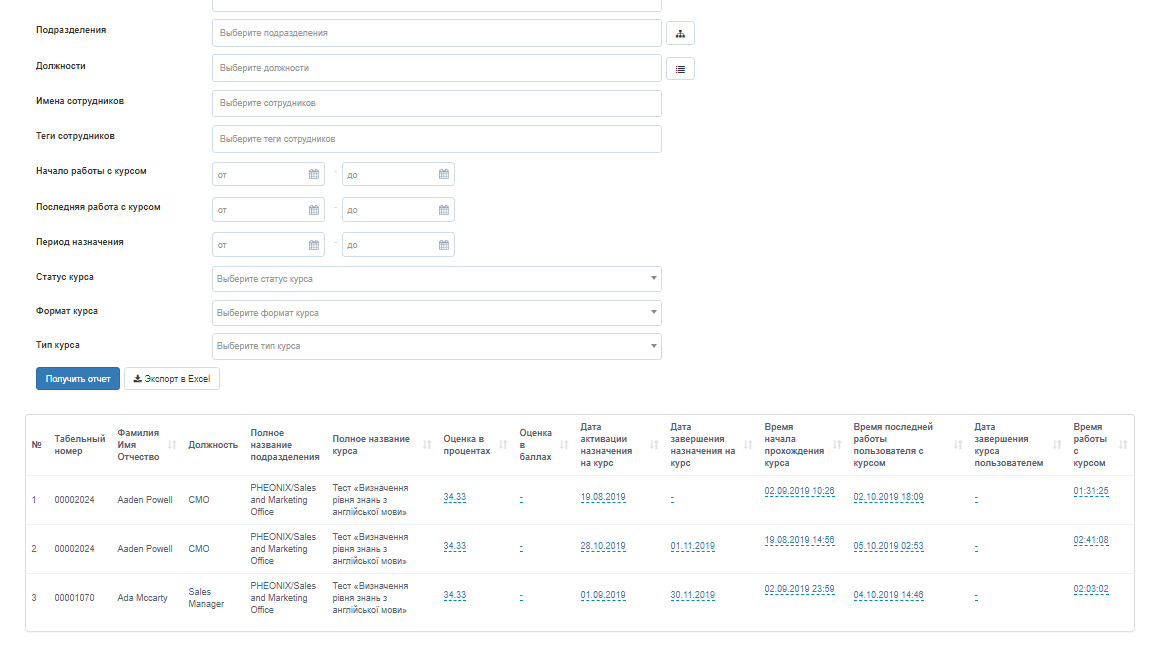
Task: Focus the 'Выберите должности' field
Action: point(436,68)
